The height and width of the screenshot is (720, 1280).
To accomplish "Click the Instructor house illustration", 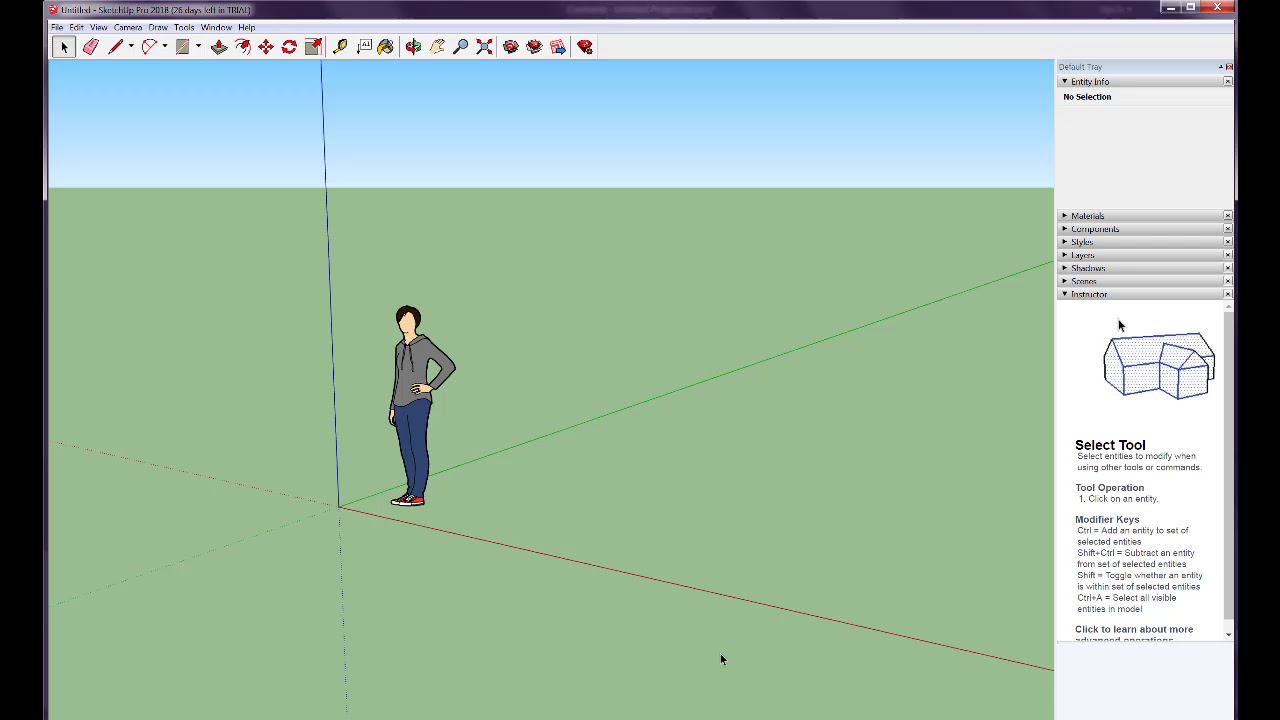I will point(1159,366).
